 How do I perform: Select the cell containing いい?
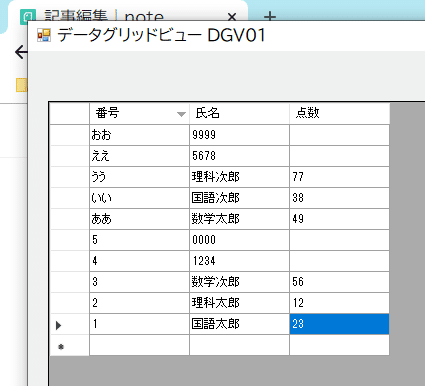pos(139,198)
